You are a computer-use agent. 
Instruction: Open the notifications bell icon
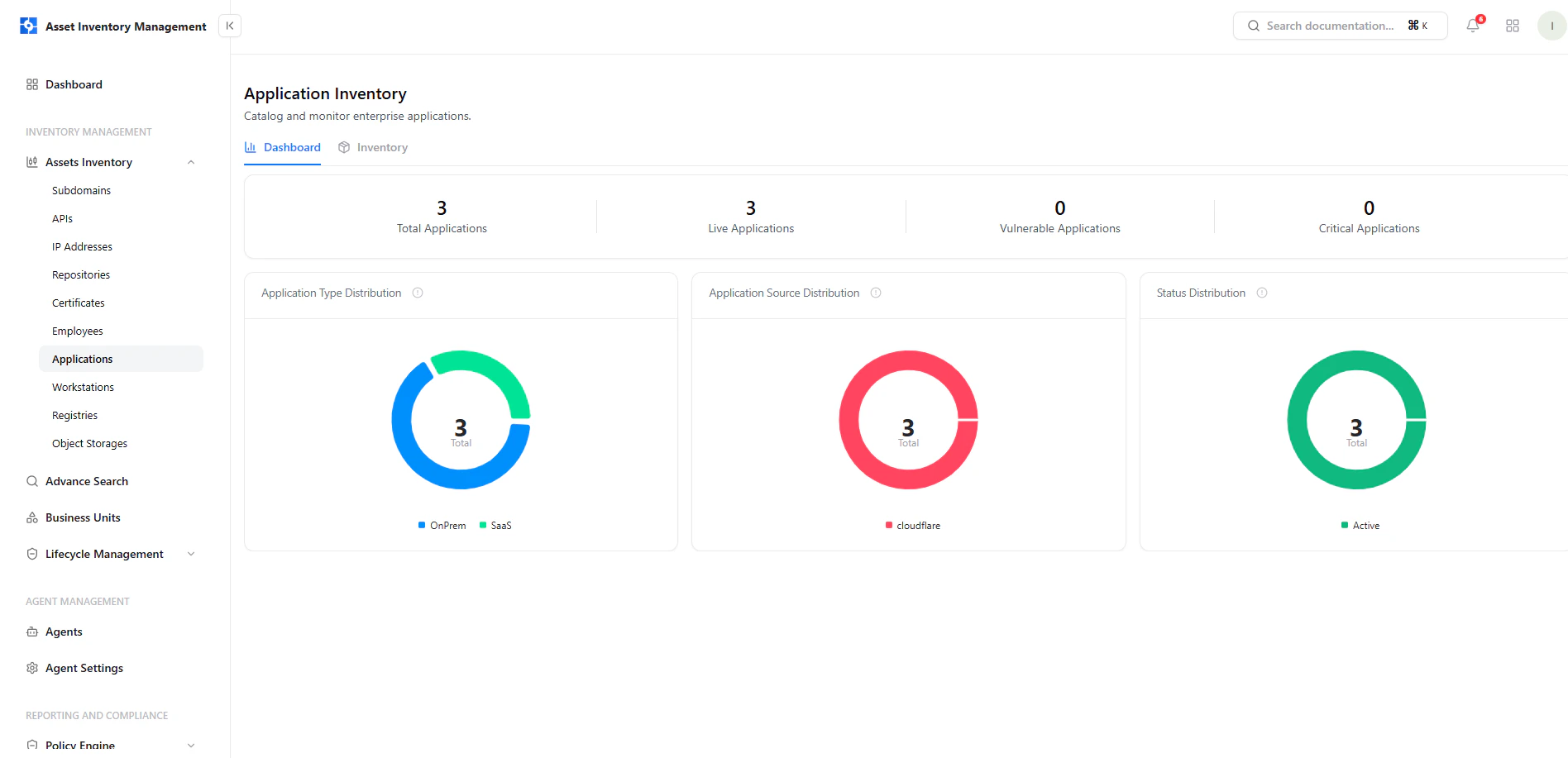pyautogui.click(x=1473, y=26)
